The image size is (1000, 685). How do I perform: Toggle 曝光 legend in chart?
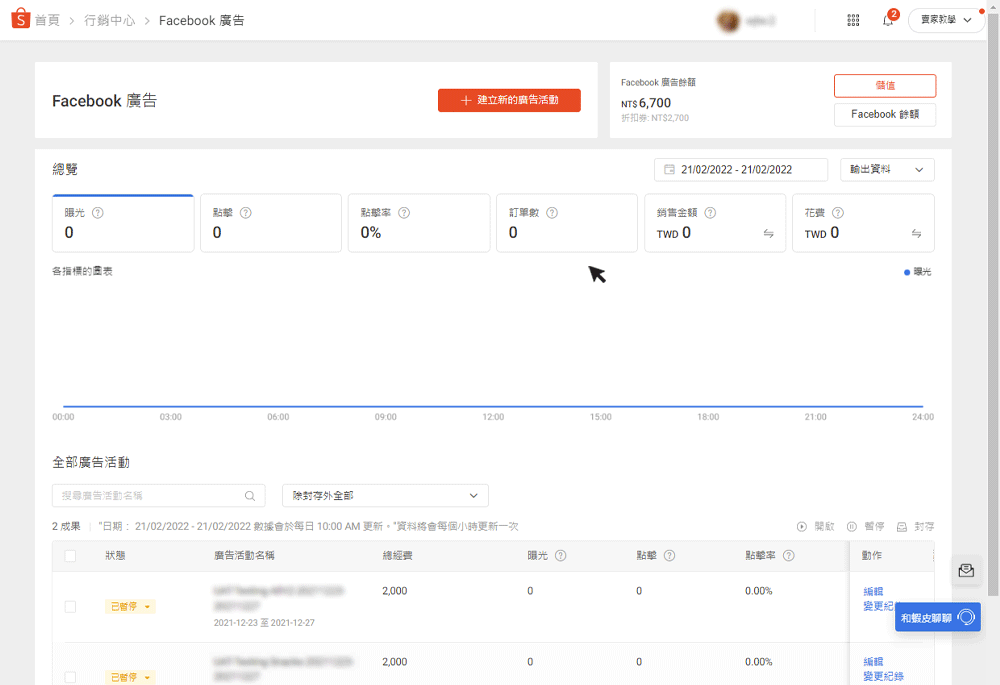tap(918, 272)
